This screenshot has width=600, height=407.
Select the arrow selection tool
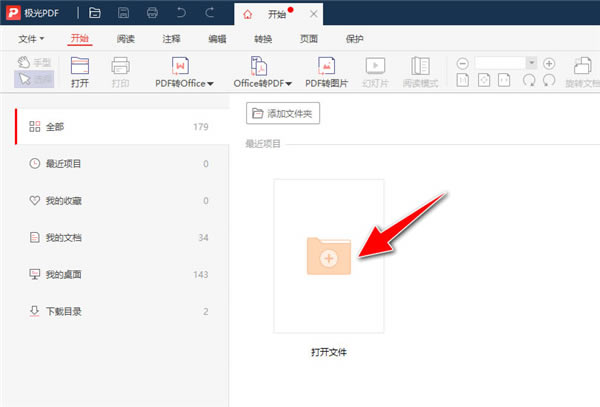[x=34, y=79]
